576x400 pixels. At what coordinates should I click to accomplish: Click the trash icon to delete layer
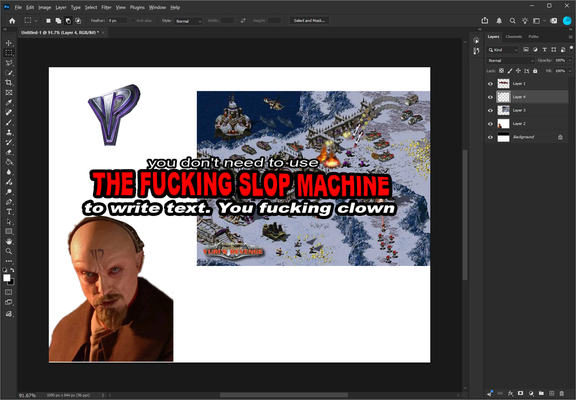(561, 393)
